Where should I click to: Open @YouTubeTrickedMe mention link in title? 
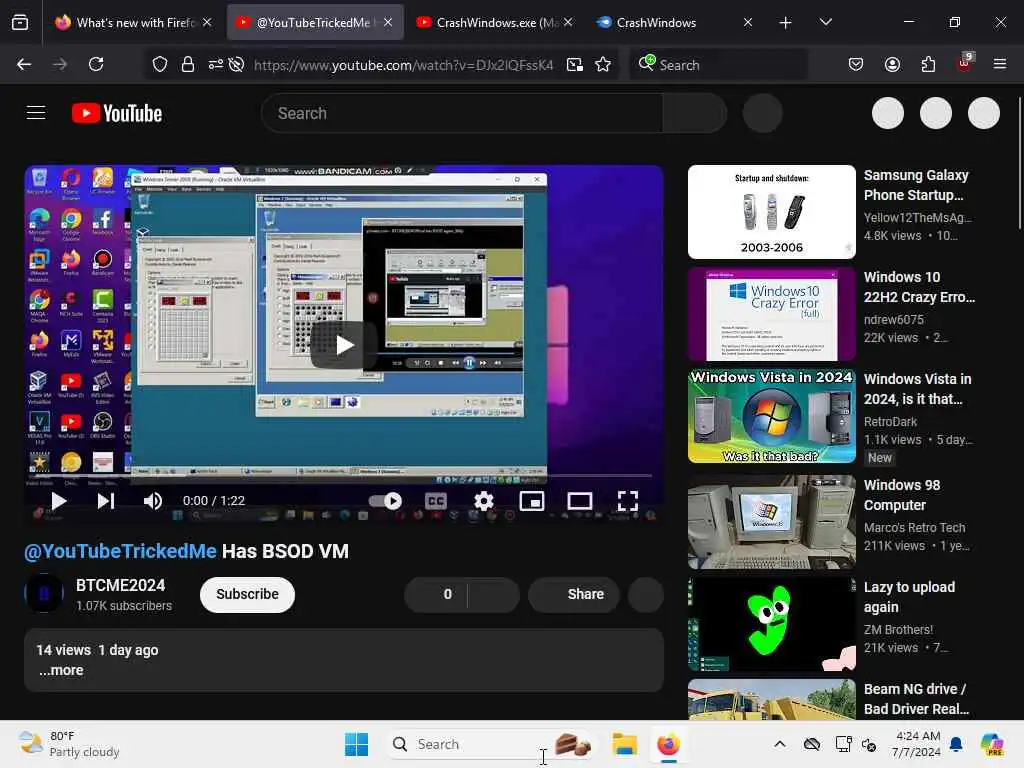(120, 551)
